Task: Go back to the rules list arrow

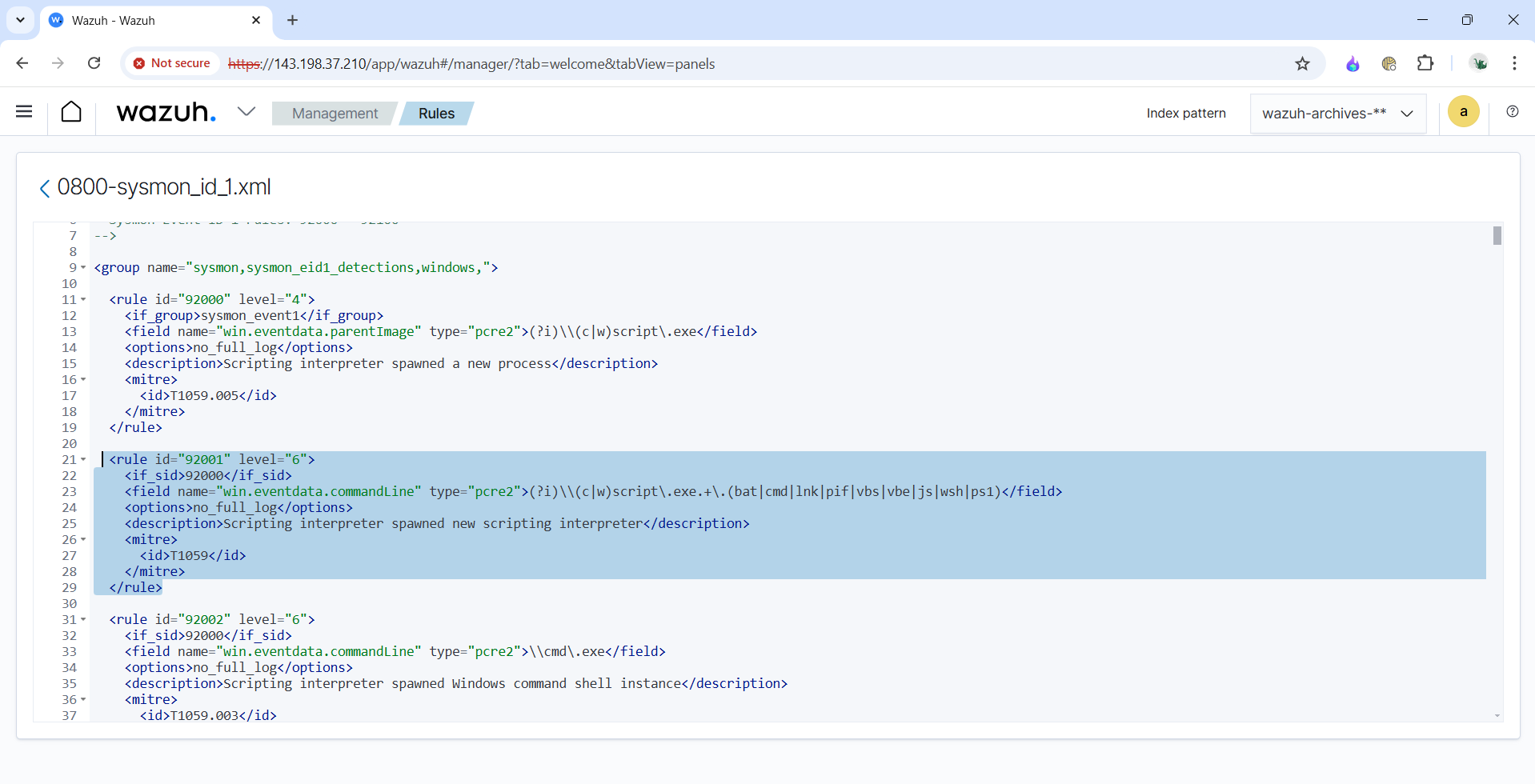Action: point(45,188)
